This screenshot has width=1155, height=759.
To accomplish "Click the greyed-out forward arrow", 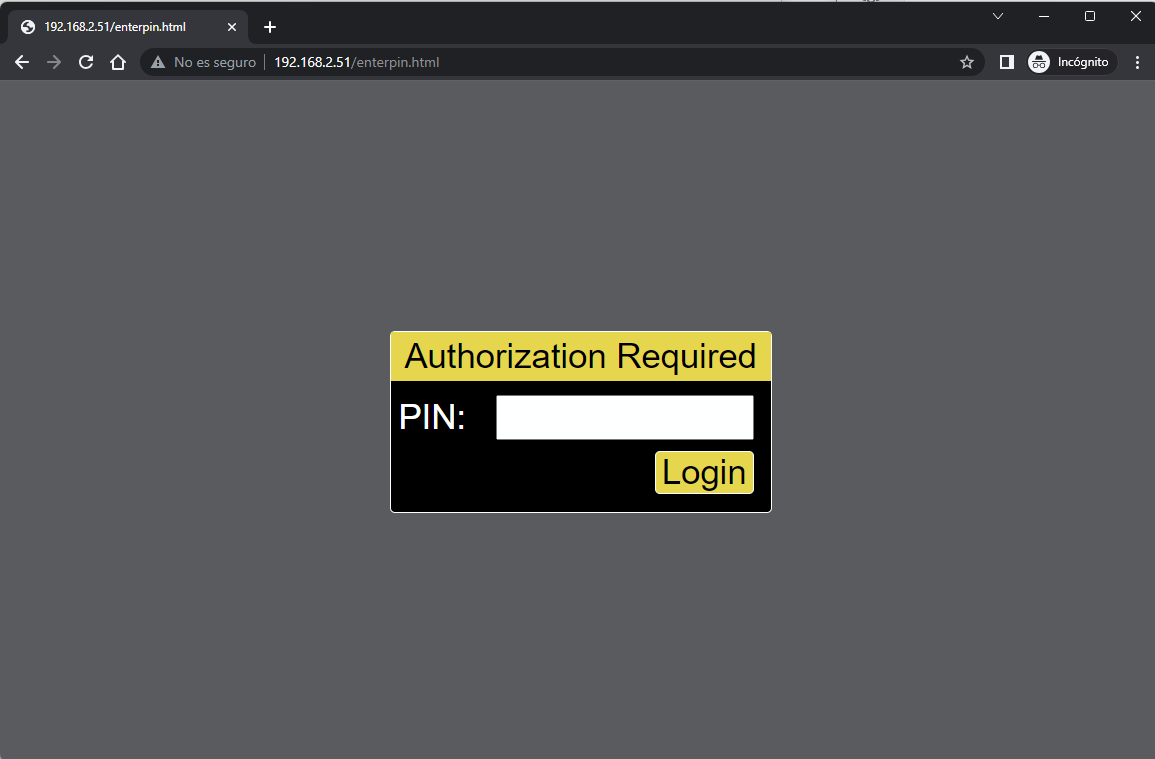I will [54, 62].
